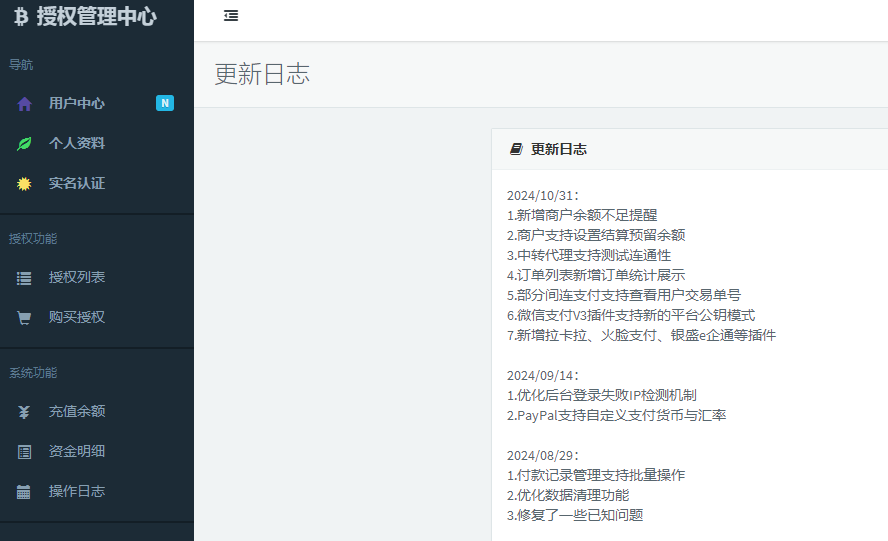Click the 授权功能 sidebar section label
Image resolution: width=888 pixels, height=541 pixels.
click(33, 238)
